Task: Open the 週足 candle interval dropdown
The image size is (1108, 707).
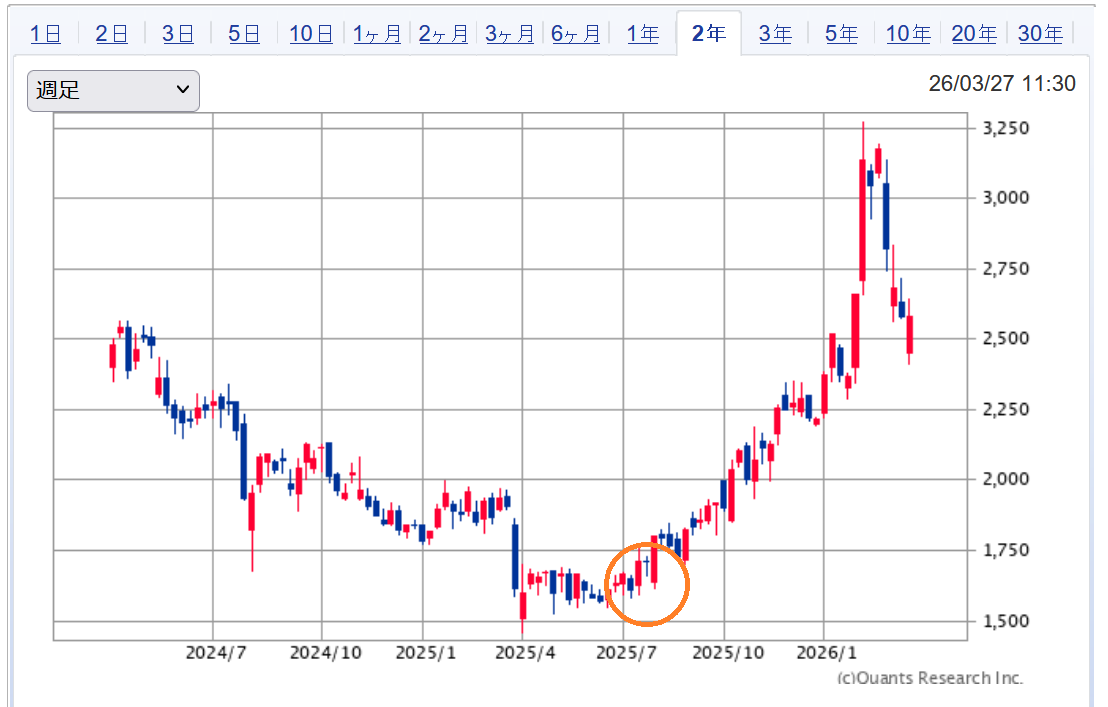Action: coord(113,90)
